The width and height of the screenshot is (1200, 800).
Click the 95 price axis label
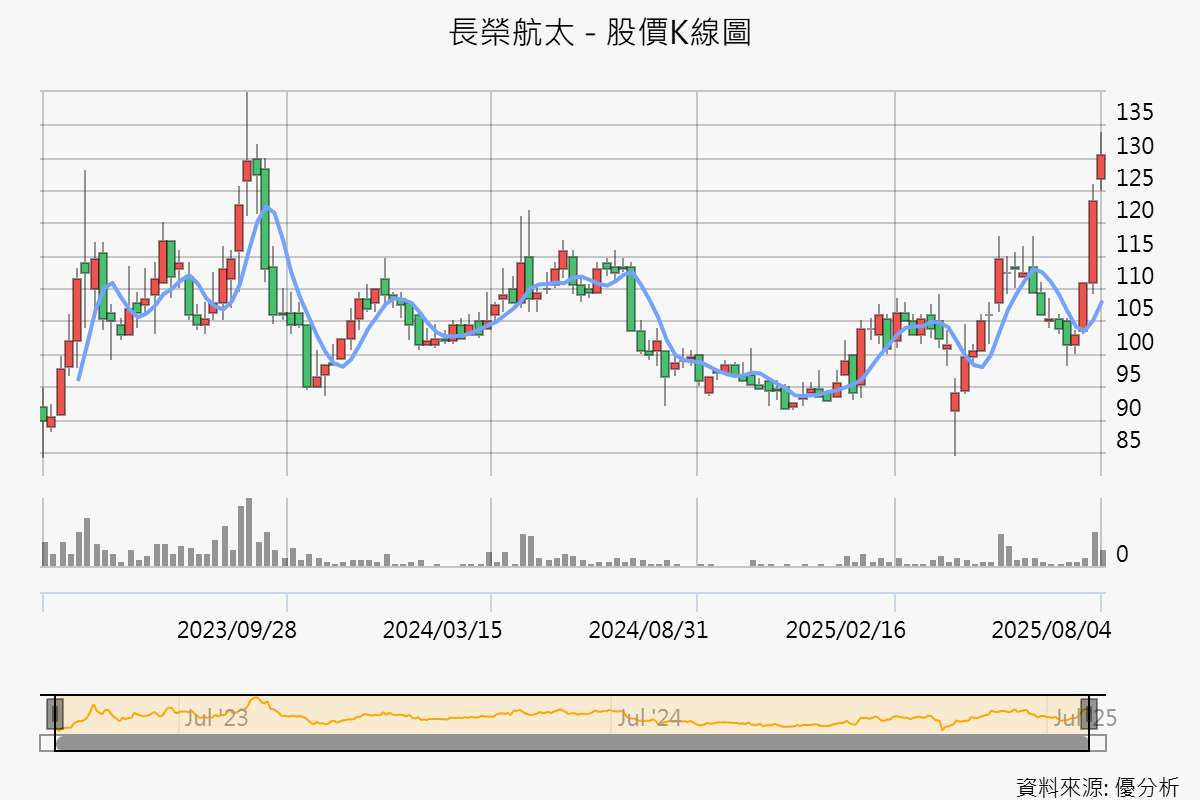click(x=1129, y=375)
